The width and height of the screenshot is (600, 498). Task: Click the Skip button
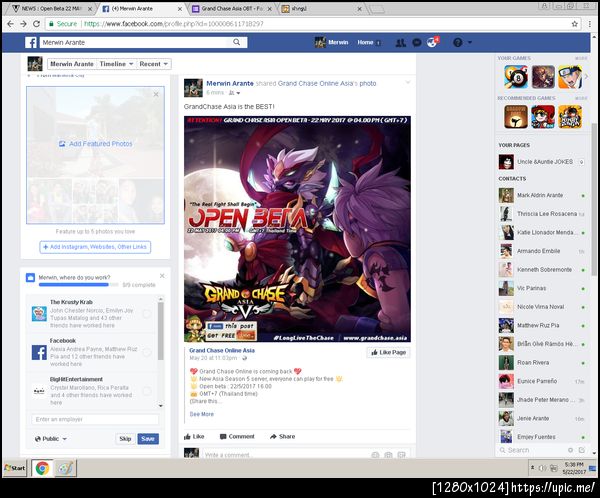[x=125, y=439]
